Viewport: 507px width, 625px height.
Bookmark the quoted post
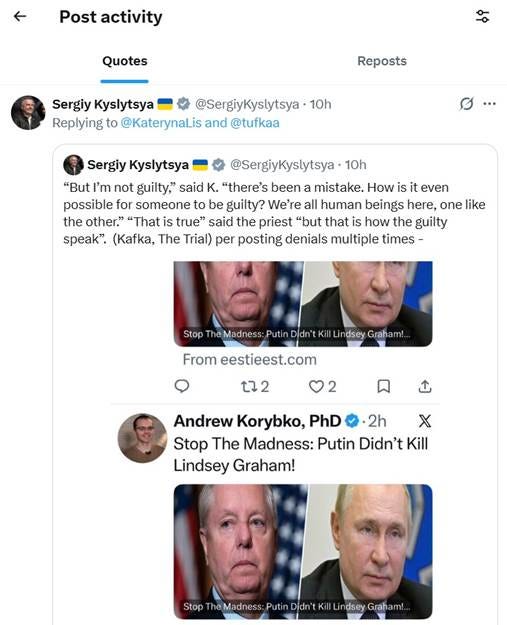(383, 386)
